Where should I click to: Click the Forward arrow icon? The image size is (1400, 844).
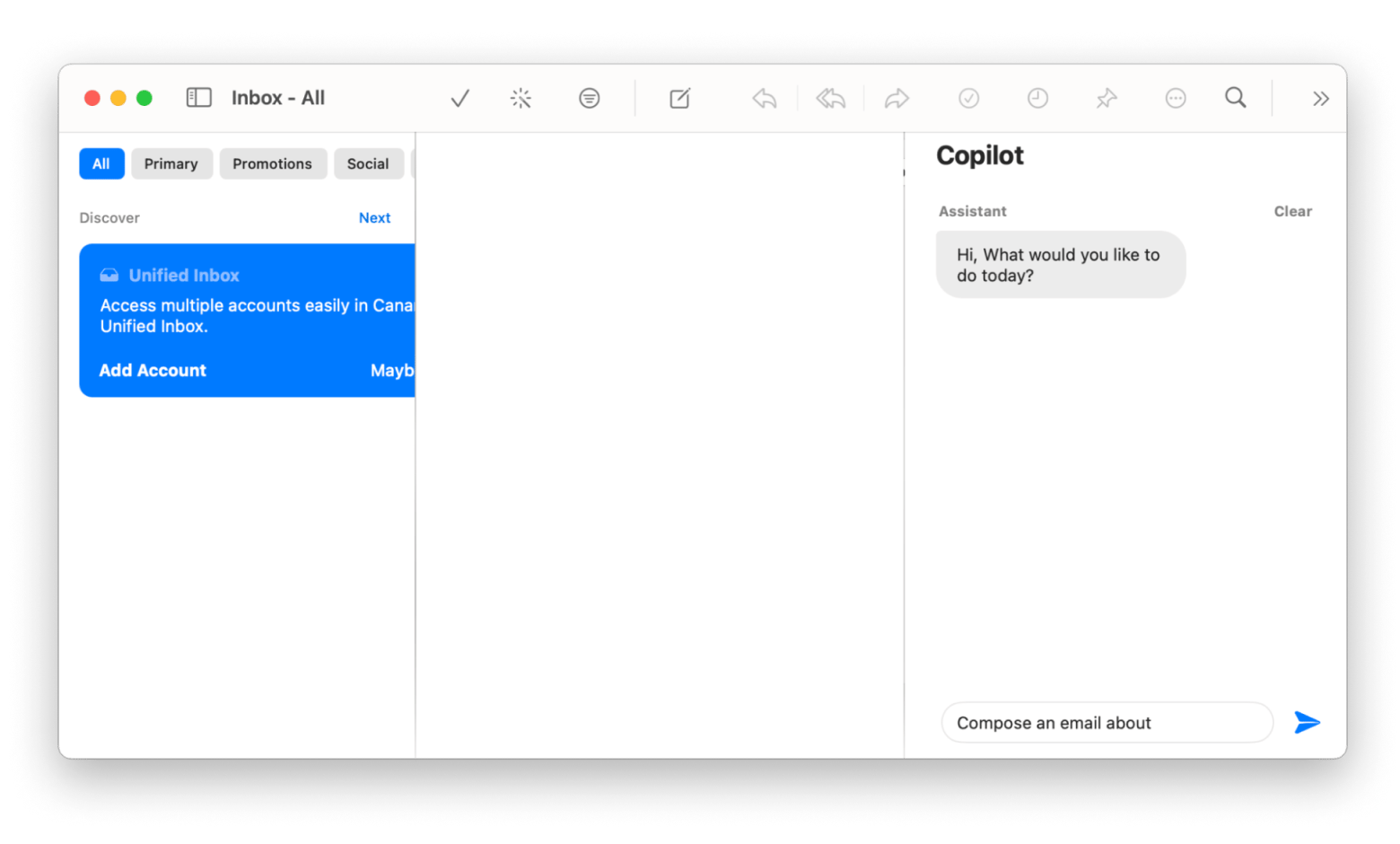click(x=897, y=98)
